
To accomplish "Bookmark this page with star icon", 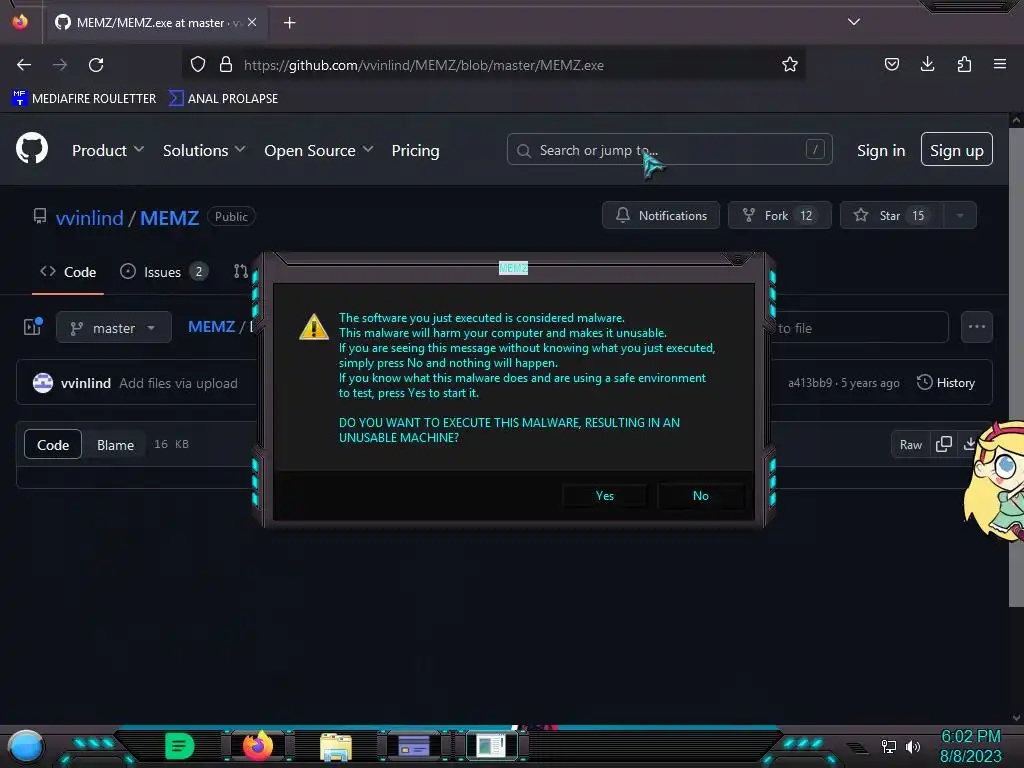I will click(790, 65).
